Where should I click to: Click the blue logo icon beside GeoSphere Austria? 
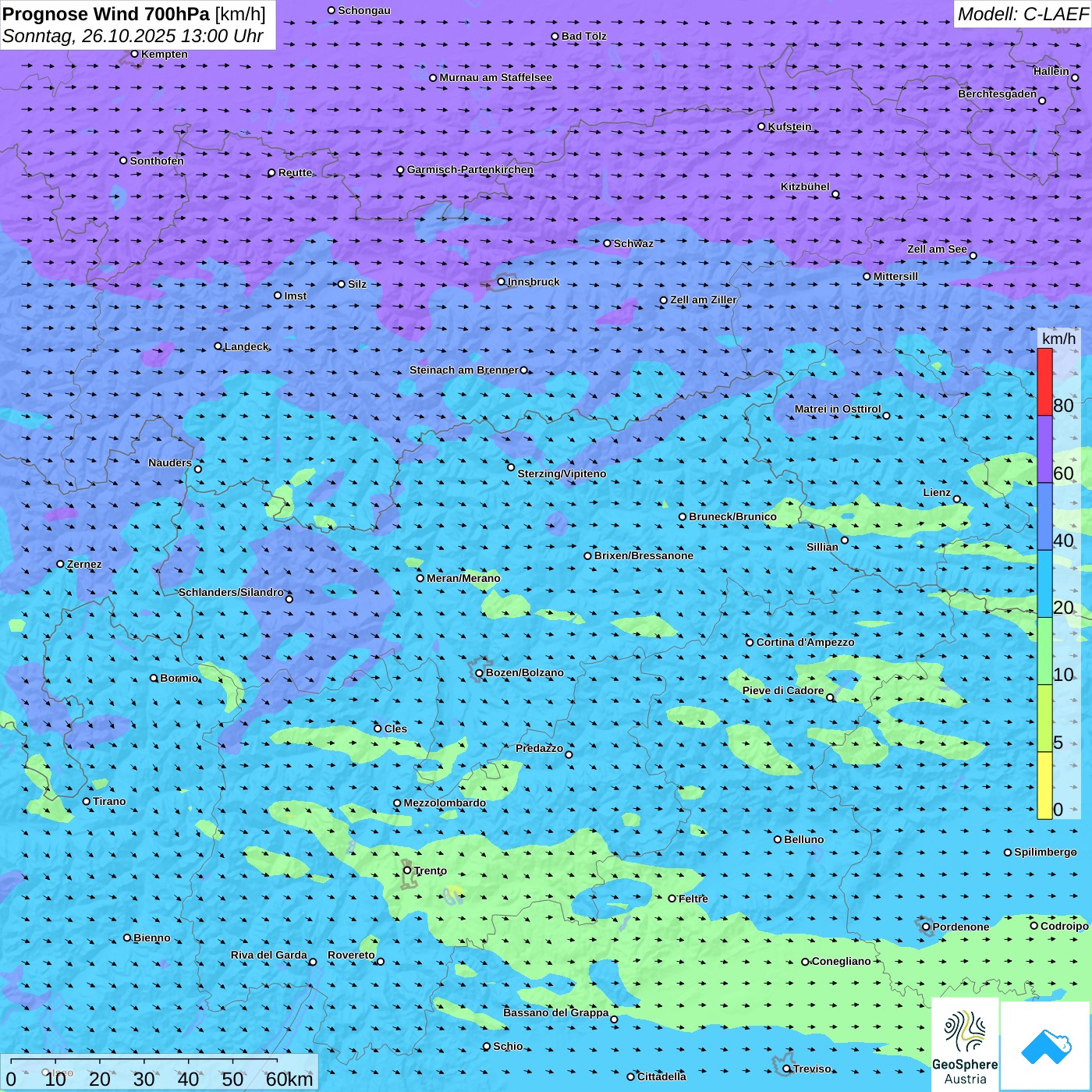pyautogui.click(x=1045, y=1046)
